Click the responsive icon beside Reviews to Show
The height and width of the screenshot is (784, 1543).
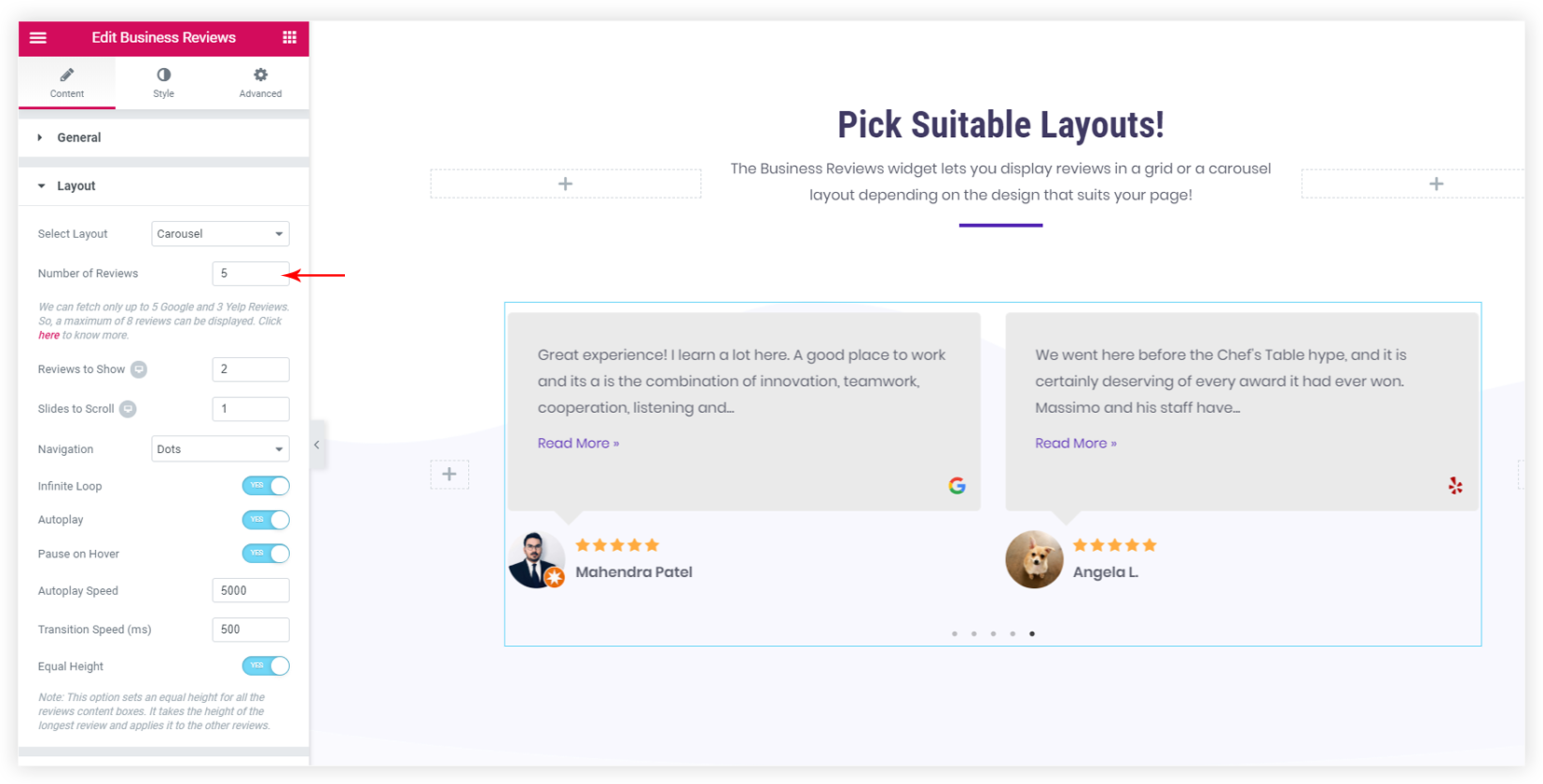[139, 369]
